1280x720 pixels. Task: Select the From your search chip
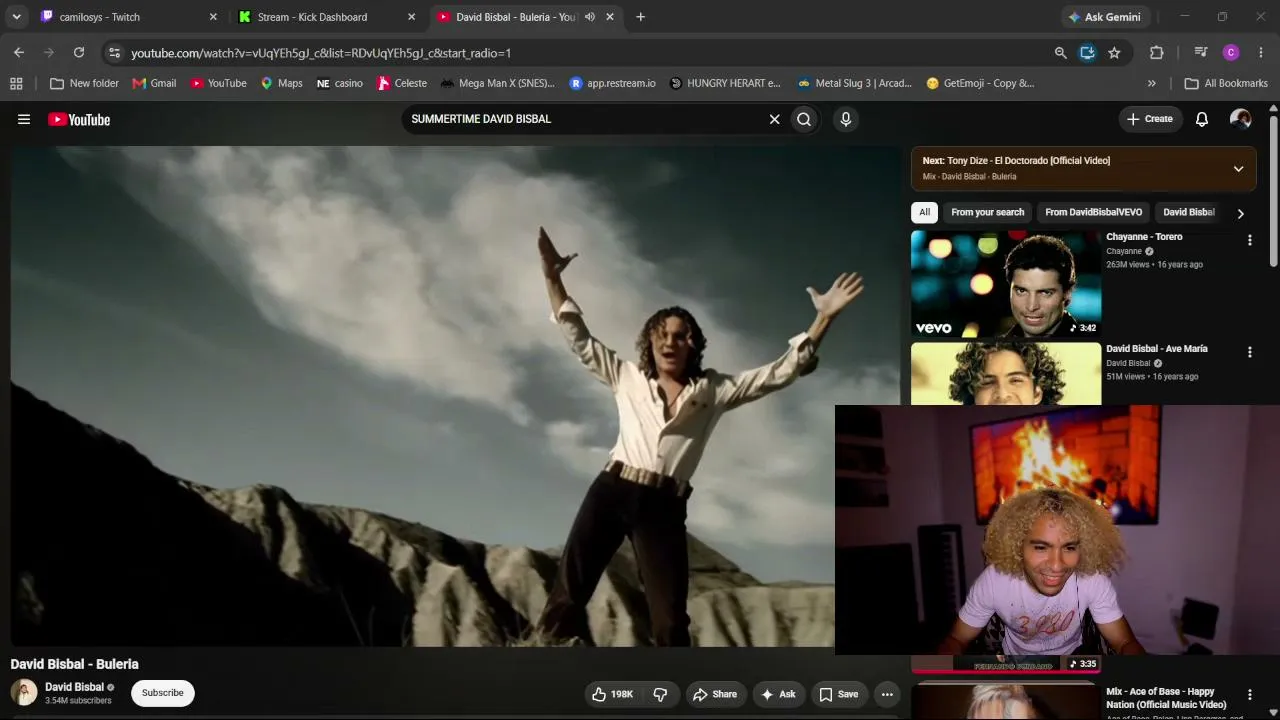(988, 212)
